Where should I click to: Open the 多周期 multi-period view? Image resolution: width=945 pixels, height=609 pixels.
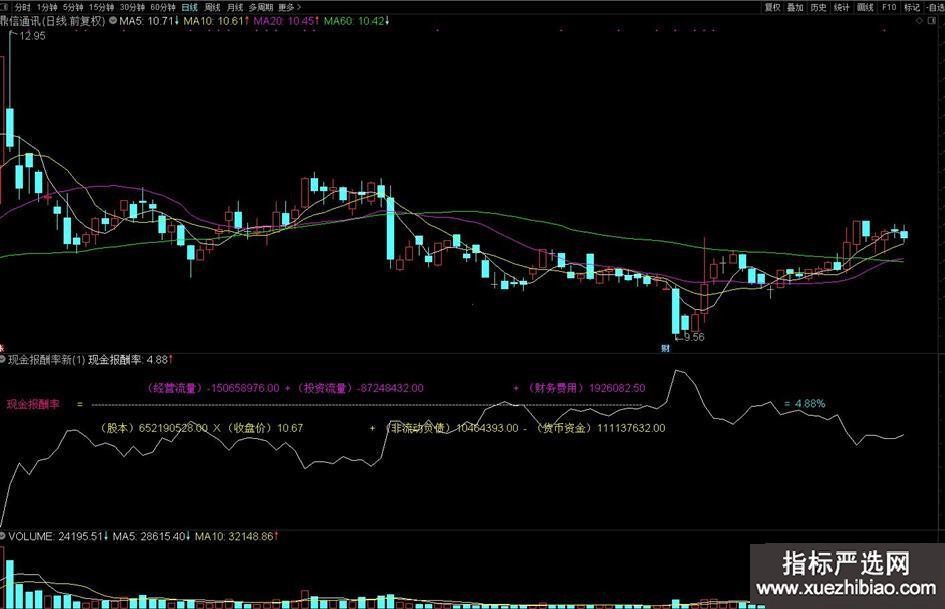(261, 7)
